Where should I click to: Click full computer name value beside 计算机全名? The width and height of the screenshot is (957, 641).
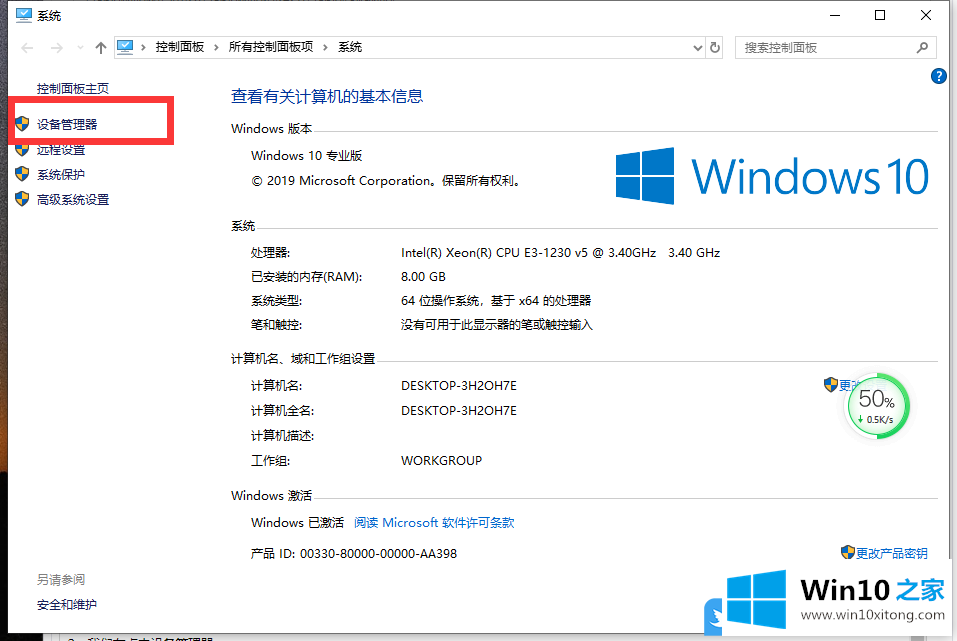pos(459,411)
